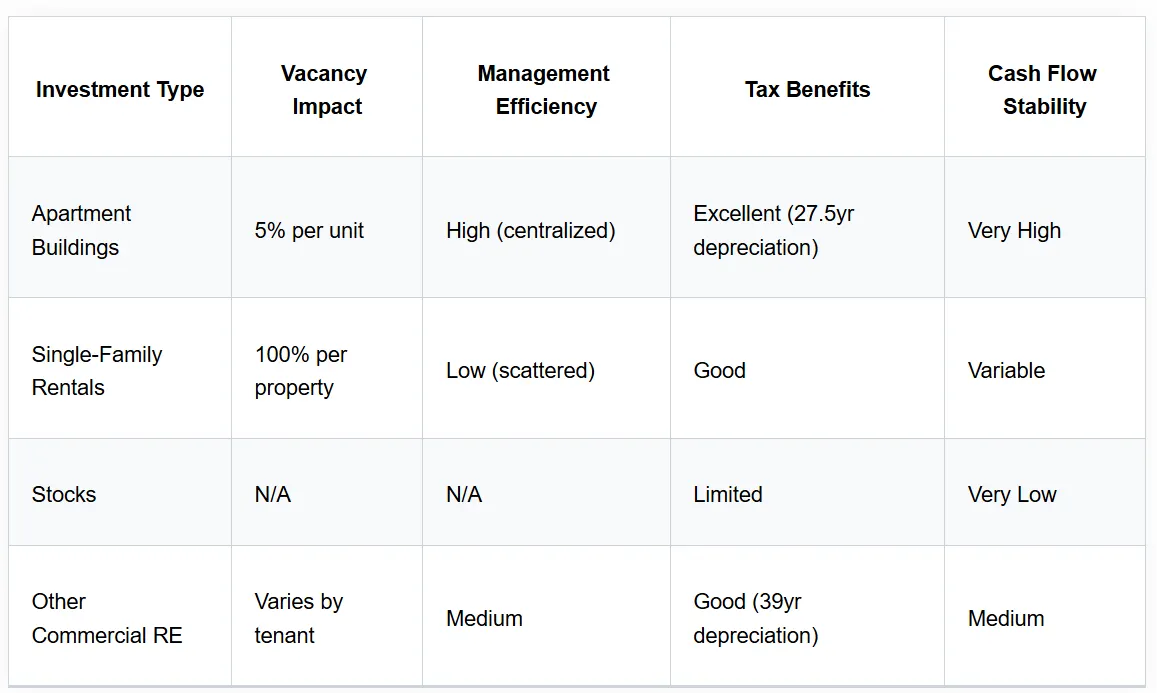Click the Very Low stability cell

pos(1012,494)
